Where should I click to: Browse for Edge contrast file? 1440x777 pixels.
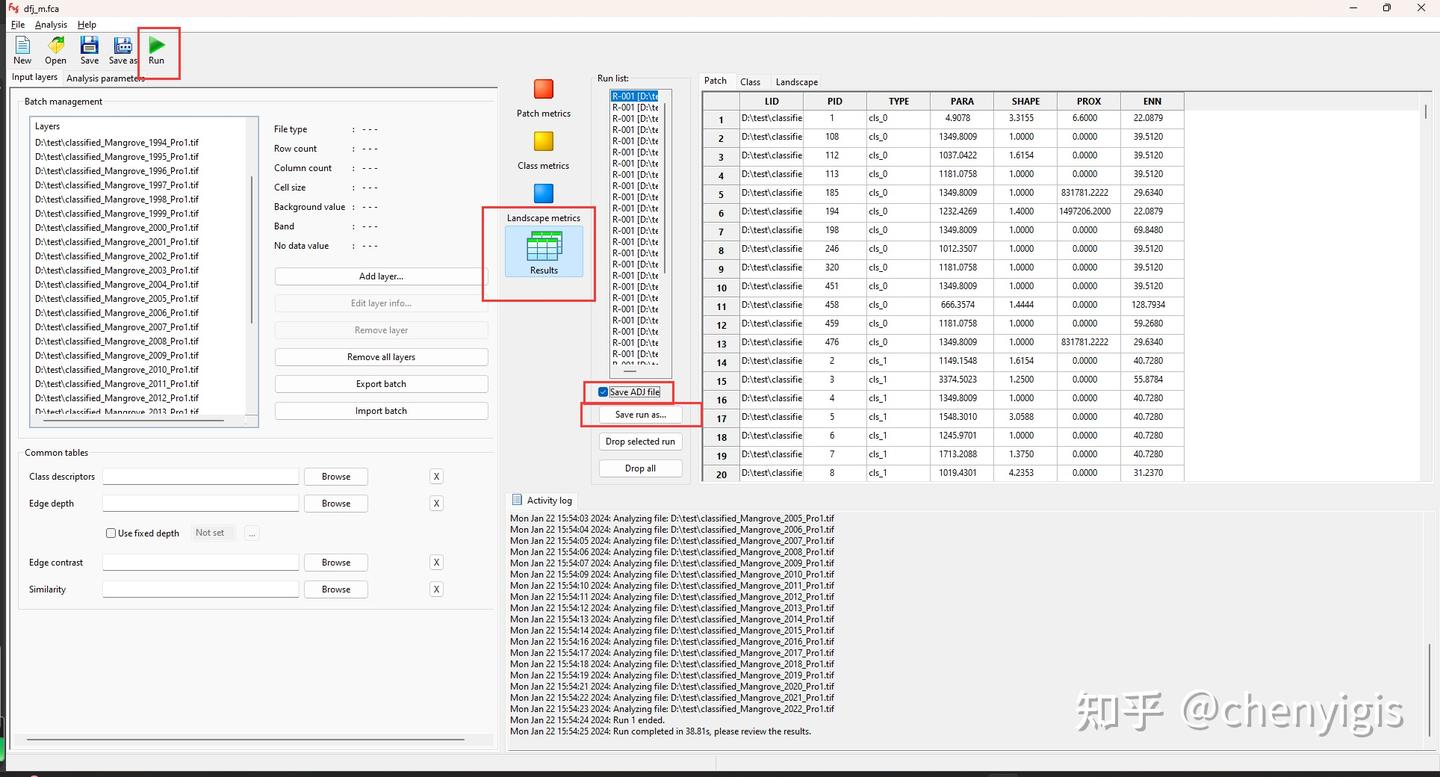pos(336,563)
